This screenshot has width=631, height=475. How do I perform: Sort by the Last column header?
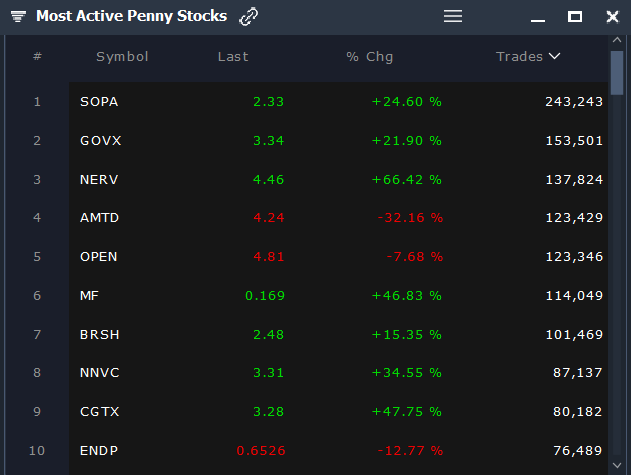pos(233,56)
